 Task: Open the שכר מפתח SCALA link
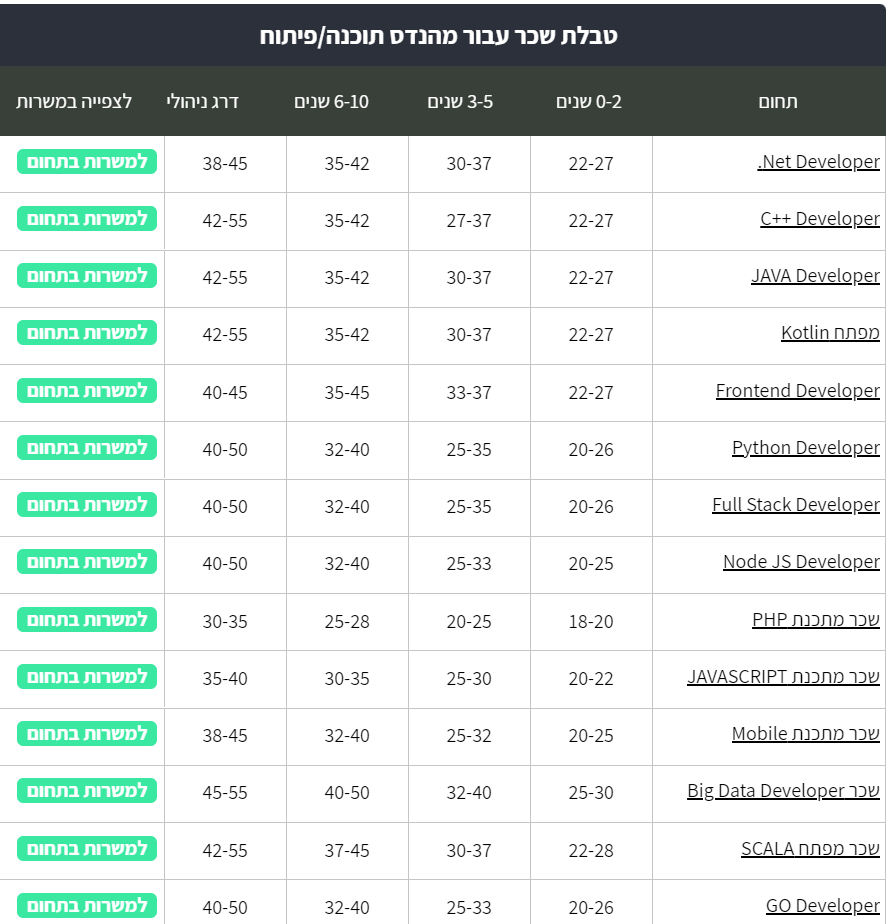(x=810, y=849)
